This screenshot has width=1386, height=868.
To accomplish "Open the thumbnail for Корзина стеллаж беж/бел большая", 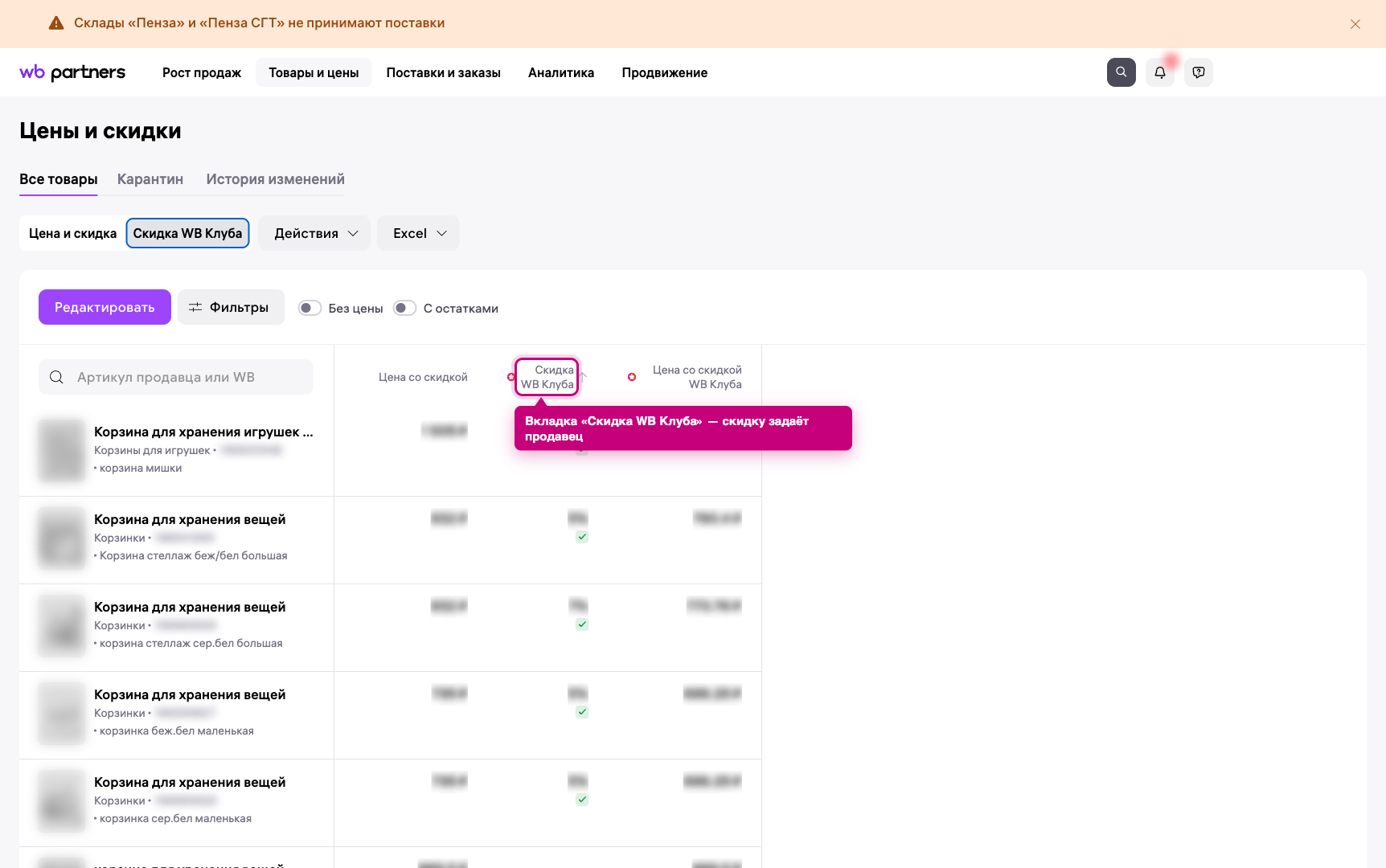I will click(x=61, y=538).
